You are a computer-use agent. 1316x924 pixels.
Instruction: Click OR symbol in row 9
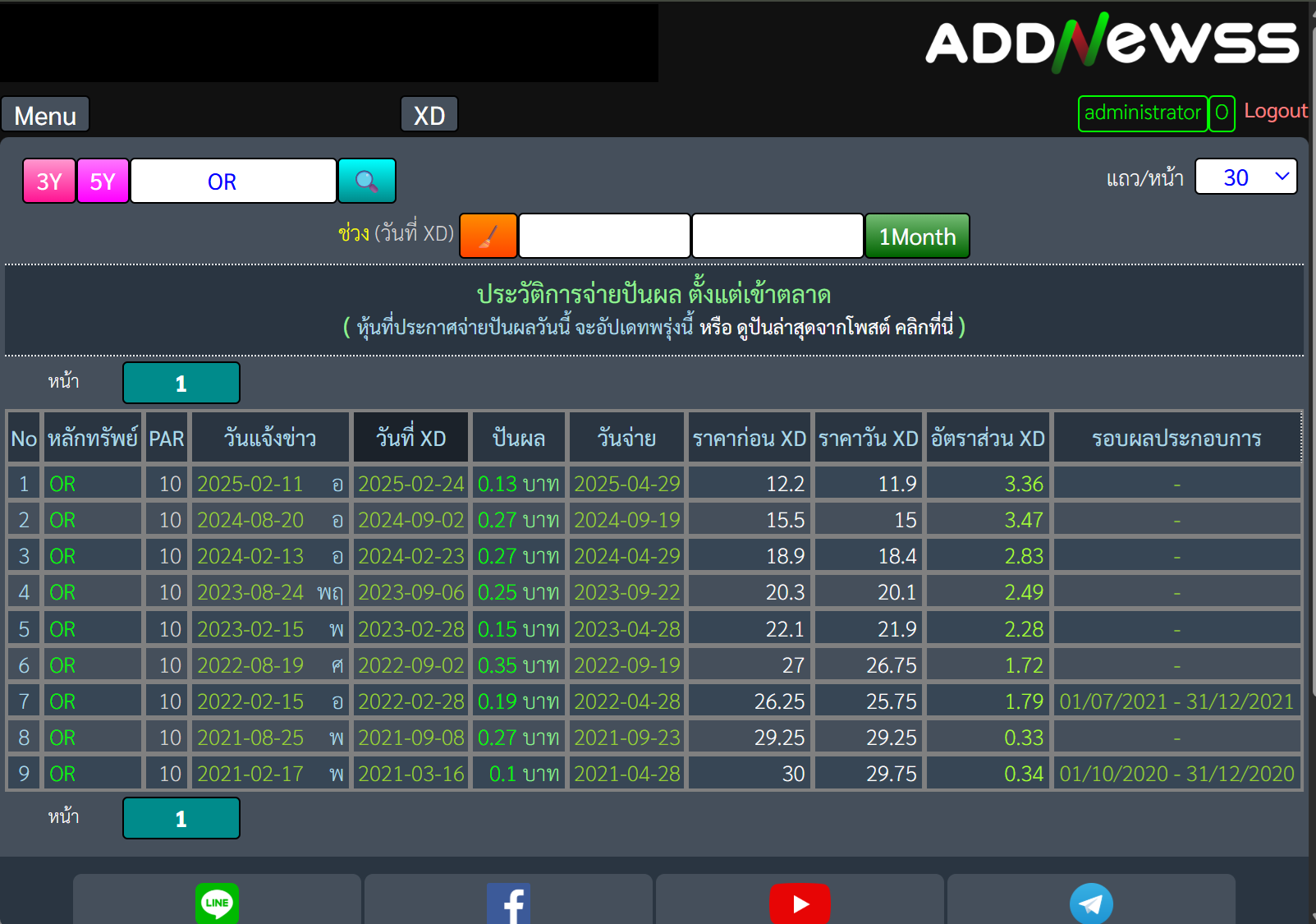tap(62, 774)
